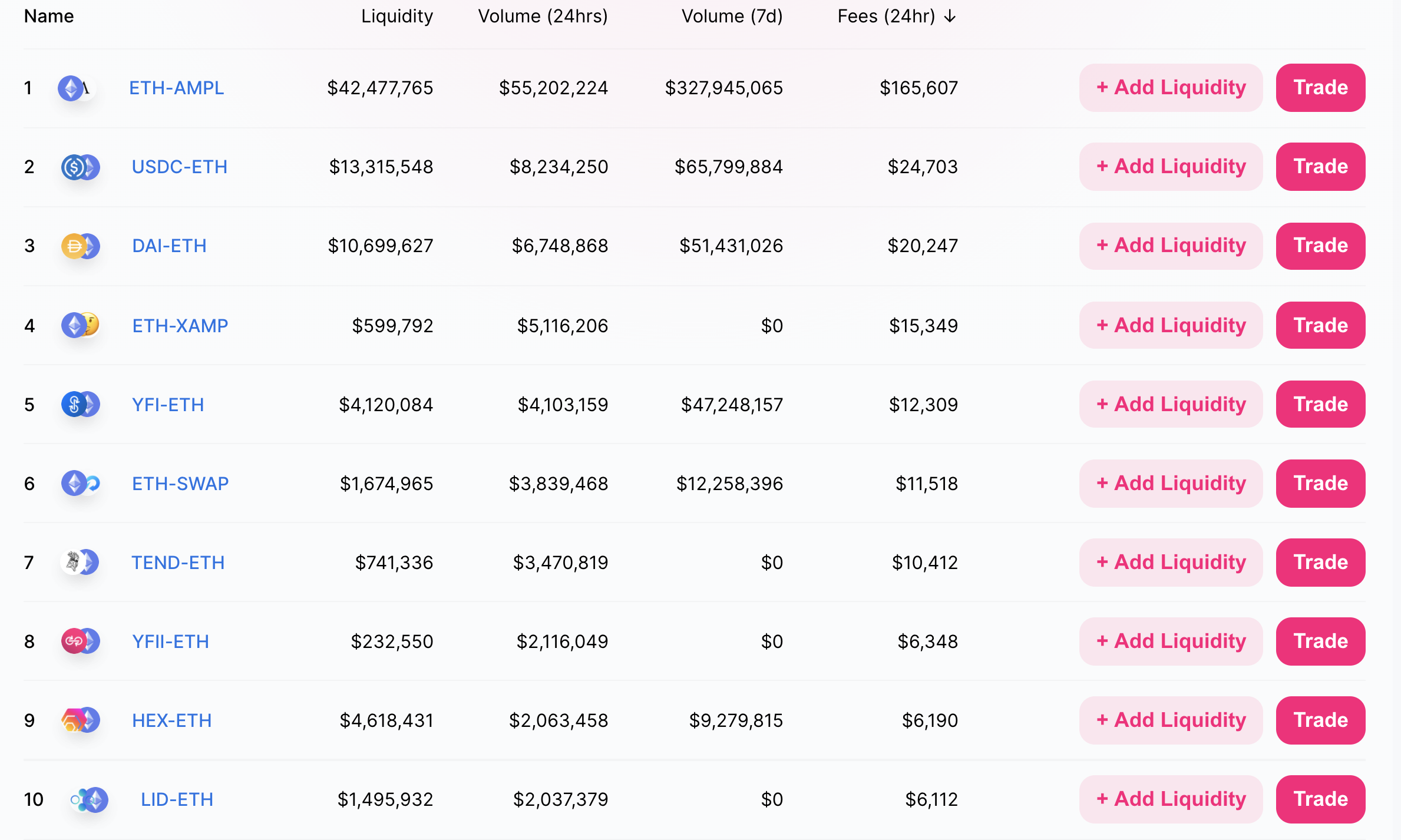Sort table by Volume (24hrs) header
Screen dimensions: 1401x840
(x=543, y=16)
